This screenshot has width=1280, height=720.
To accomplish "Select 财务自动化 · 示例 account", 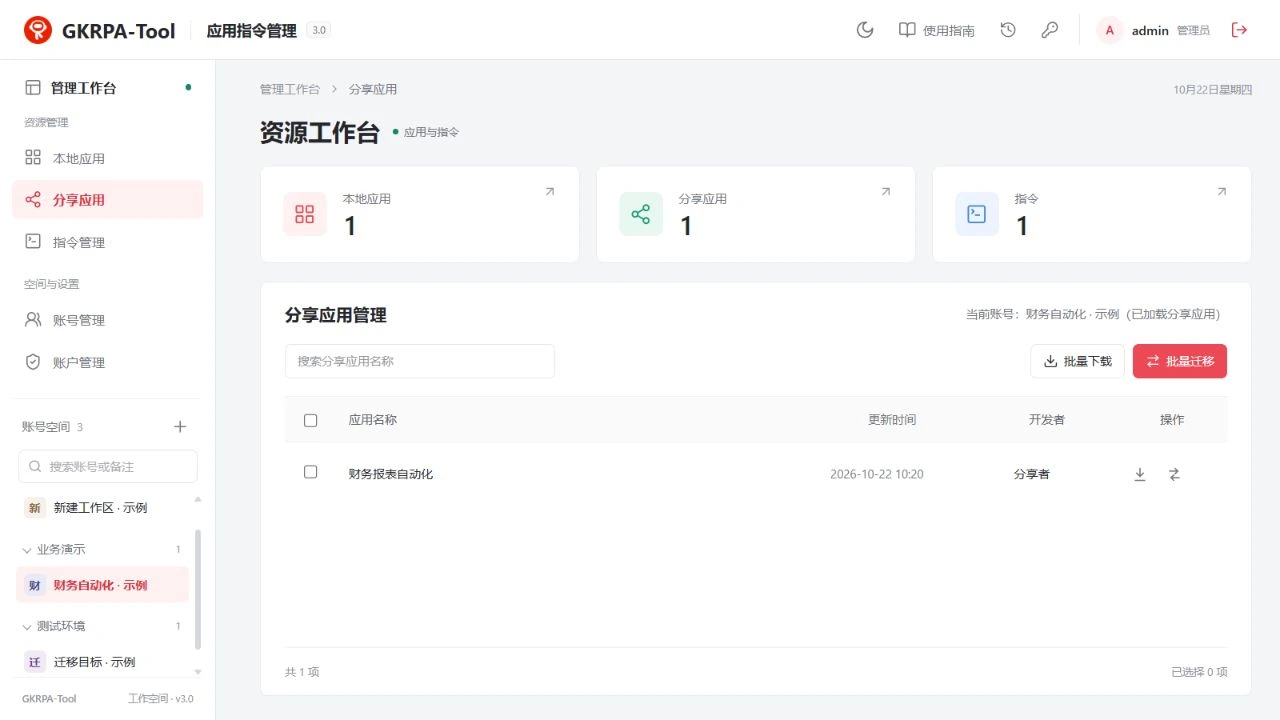I will click(x=102, y=585).
